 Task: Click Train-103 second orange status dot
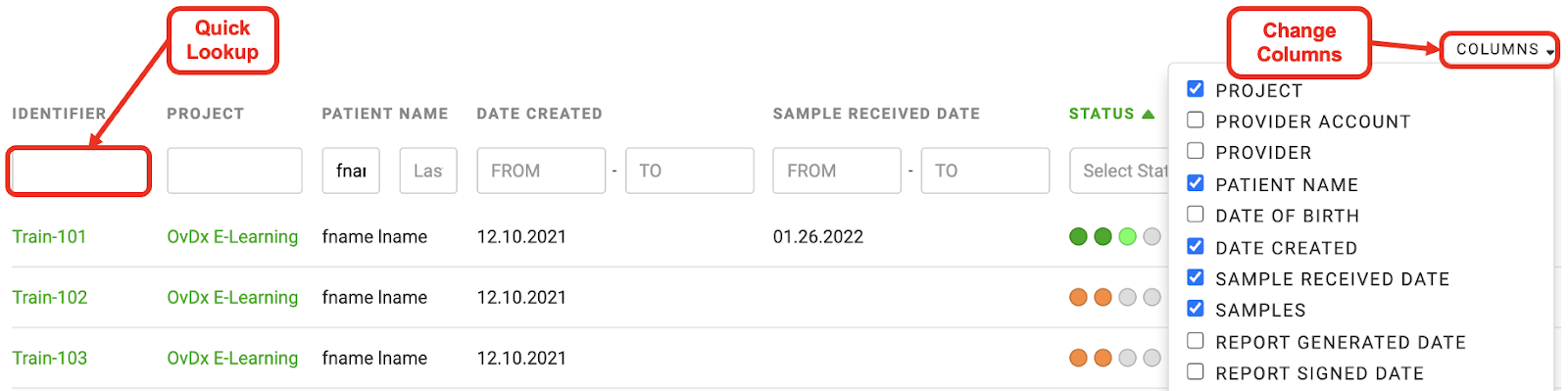[x=1102, y=358]
